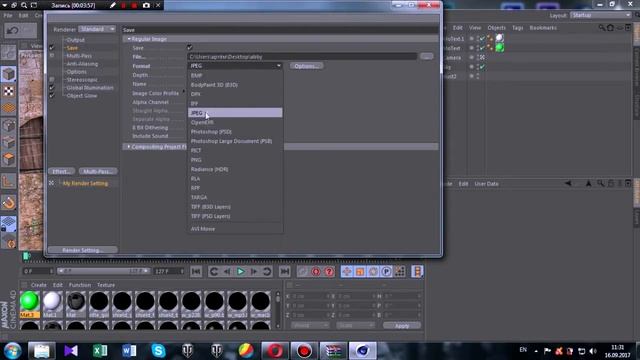Click the camera snapshot icon in recorder bar

[x=146, y=5]
